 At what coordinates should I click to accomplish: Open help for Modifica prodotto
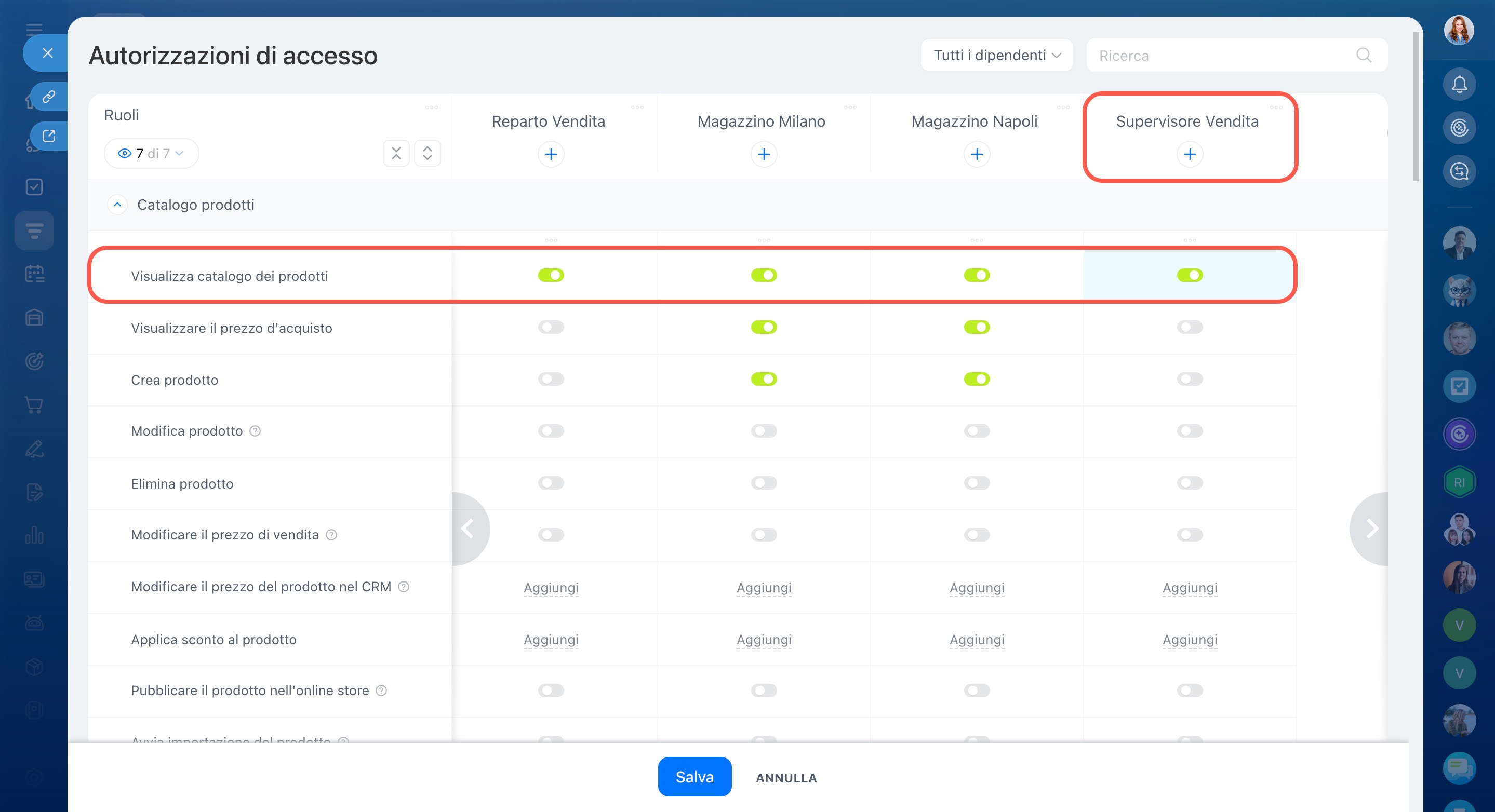pos(255,431)
